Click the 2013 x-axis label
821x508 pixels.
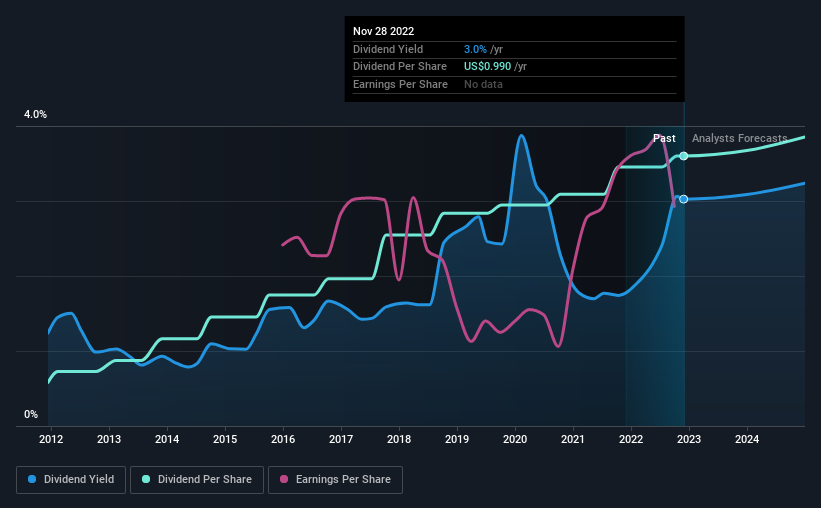coord(109,439)
